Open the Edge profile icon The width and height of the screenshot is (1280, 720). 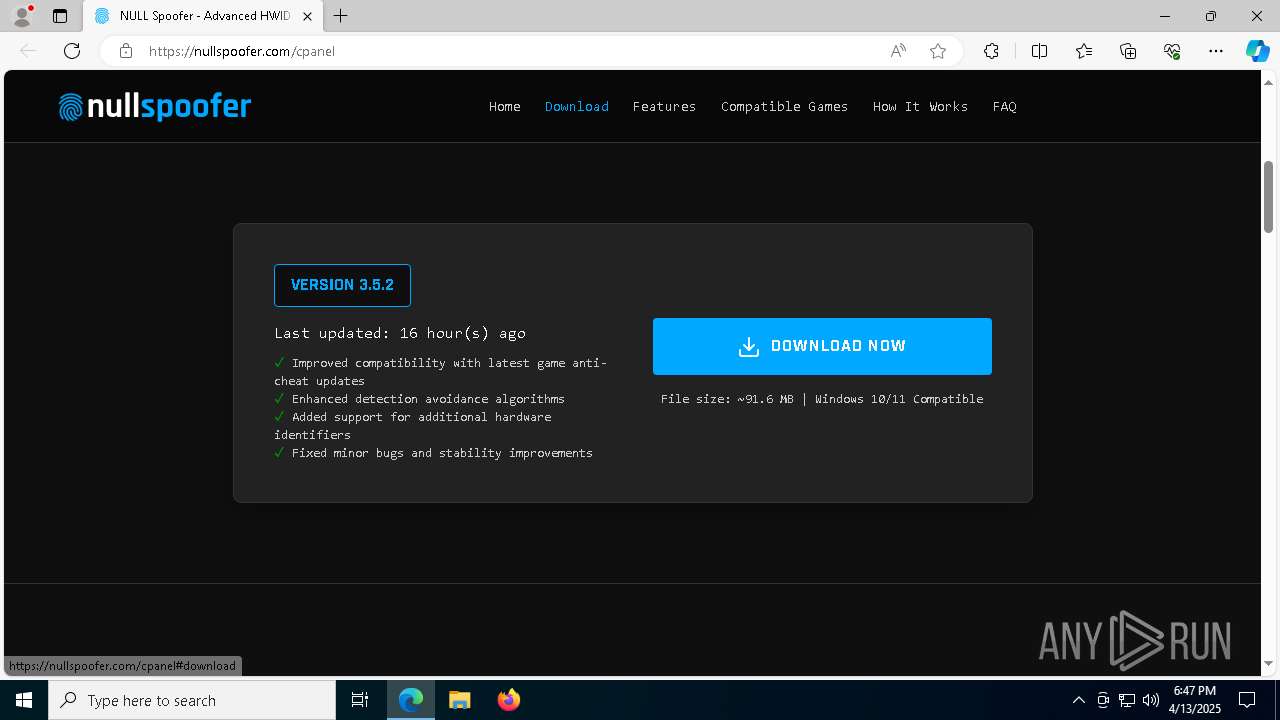click(x=21, y=16)
